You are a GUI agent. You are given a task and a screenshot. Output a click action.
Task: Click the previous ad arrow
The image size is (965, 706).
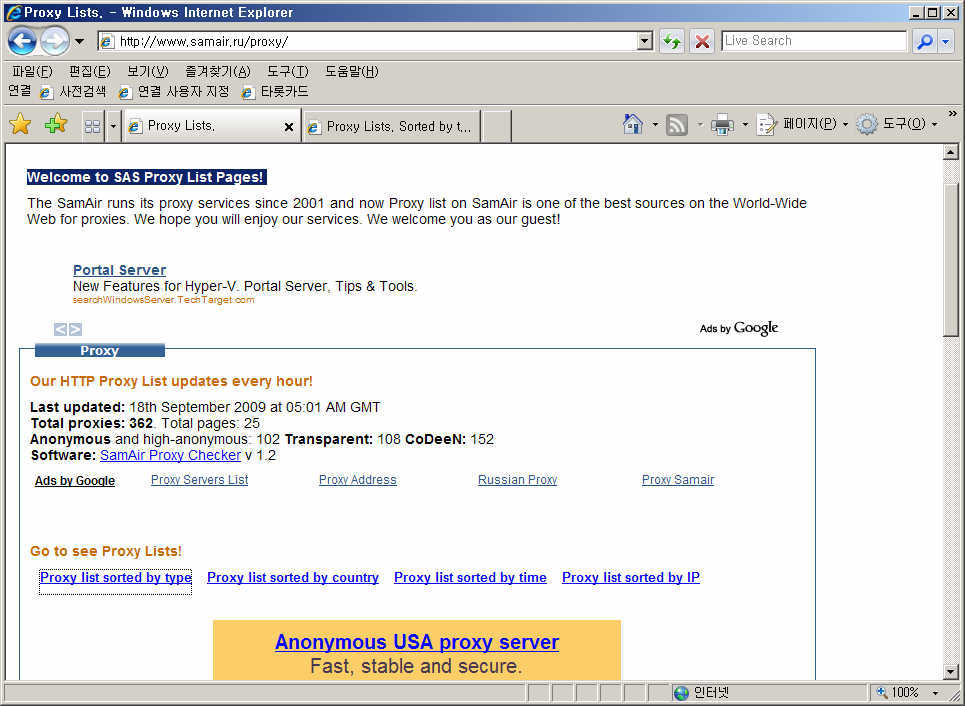tap(60, 329)
